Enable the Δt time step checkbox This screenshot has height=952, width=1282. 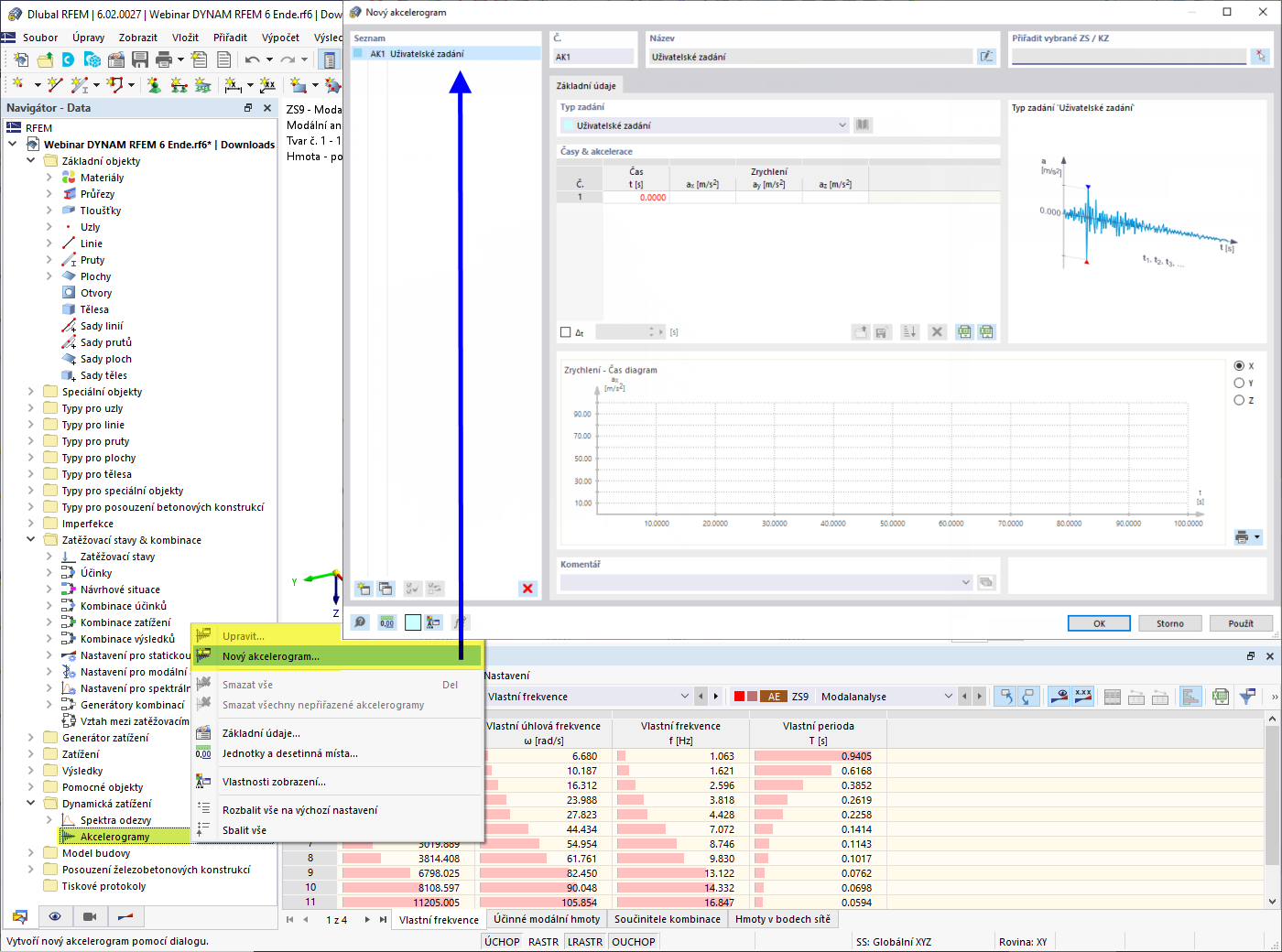[x=566, y=332]
